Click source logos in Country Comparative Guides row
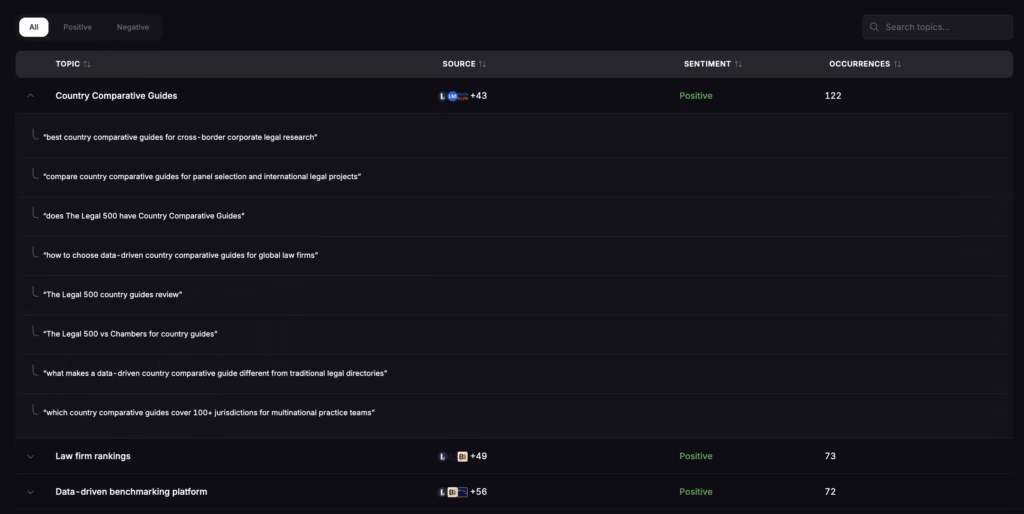The image size is (1024, 514). (453, 96)
